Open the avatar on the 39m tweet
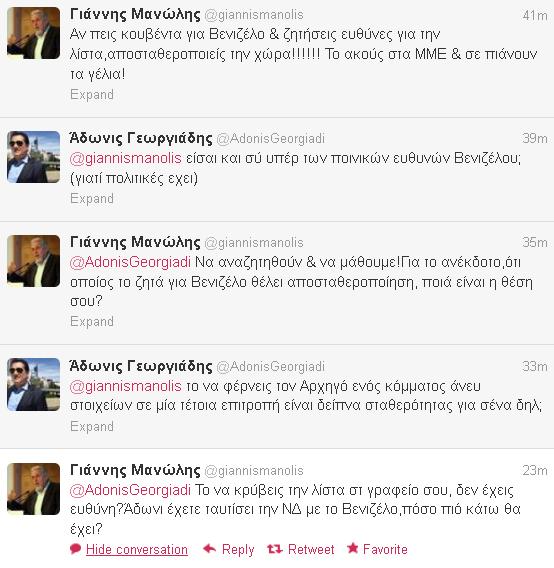Image resolution: width=554 pixels, height=568 pixels. [33, 157]
